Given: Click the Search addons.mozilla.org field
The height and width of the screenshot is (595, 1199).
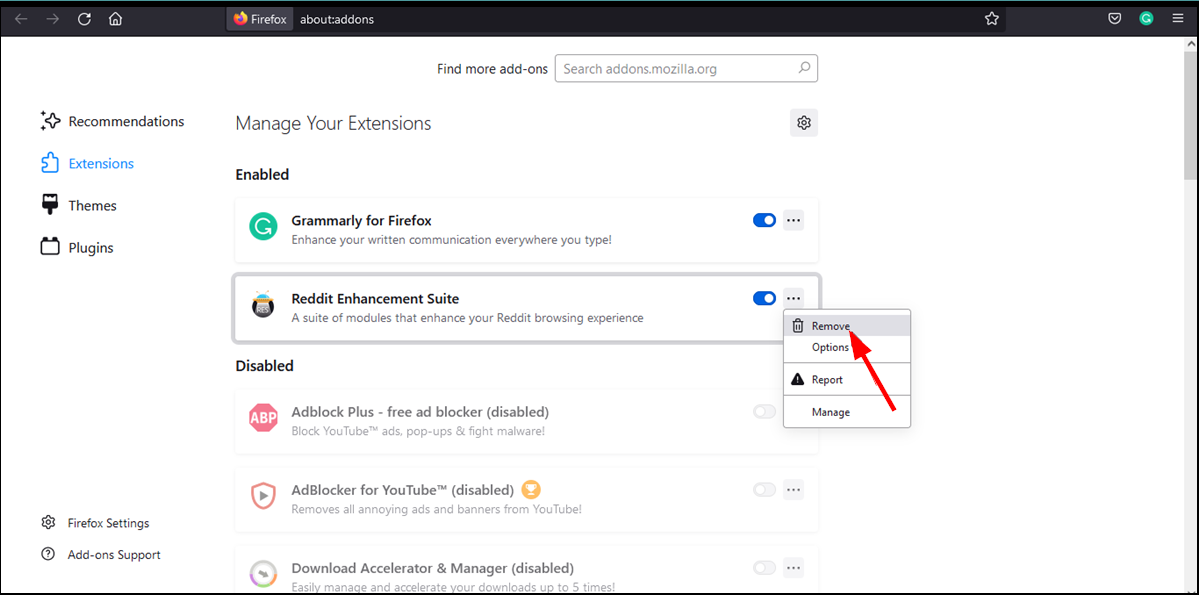Looking at the screenshot, I should (x=686, y=68).
